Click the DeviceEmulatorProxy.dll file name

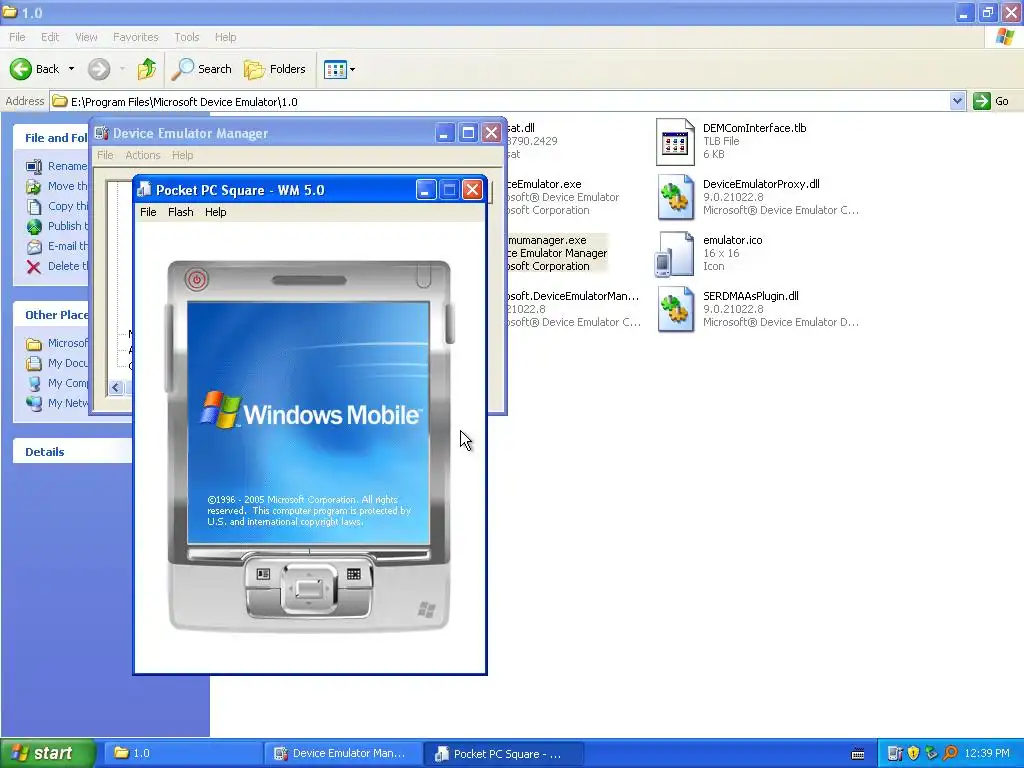coord(761,184)
